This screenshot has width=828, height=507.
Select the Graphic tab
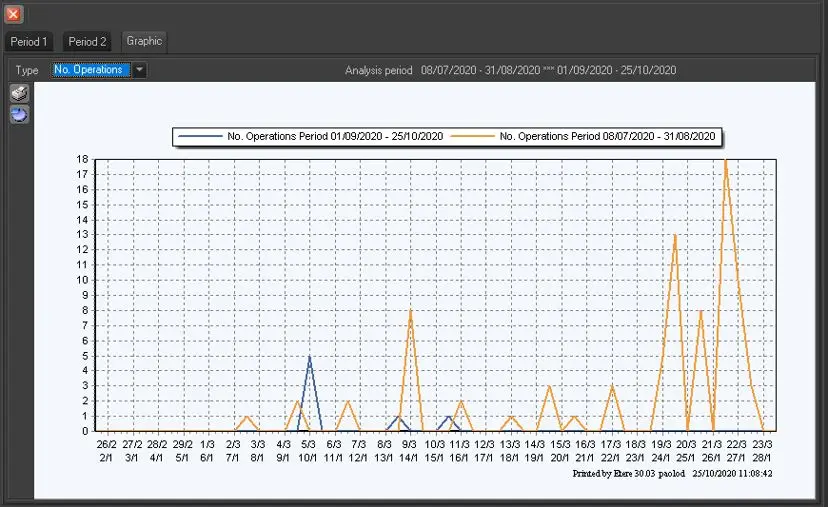[x=144, y=42]
